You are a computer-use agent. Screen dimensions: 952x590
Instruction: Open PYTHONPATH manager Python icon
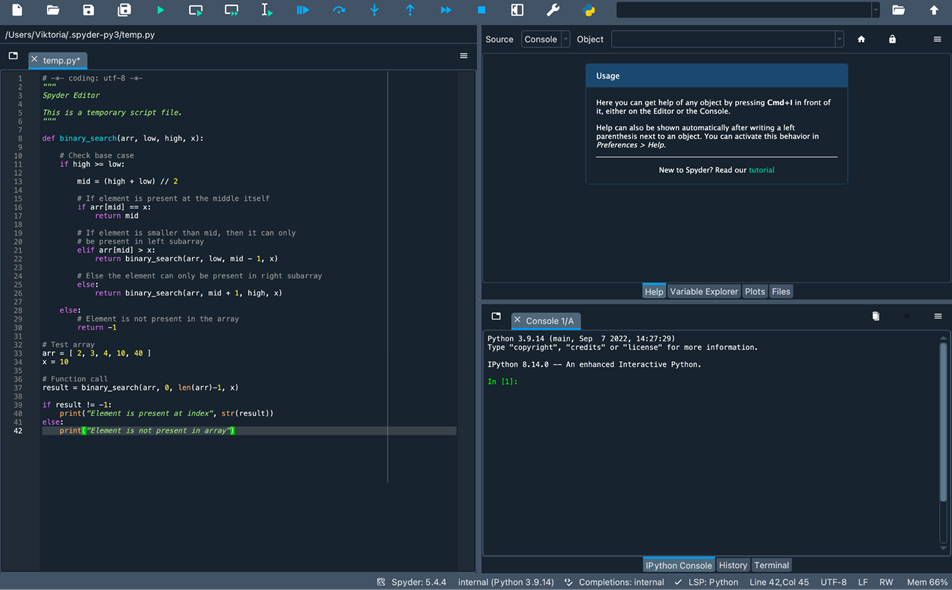pyautogui.click(x=588, y=10)
